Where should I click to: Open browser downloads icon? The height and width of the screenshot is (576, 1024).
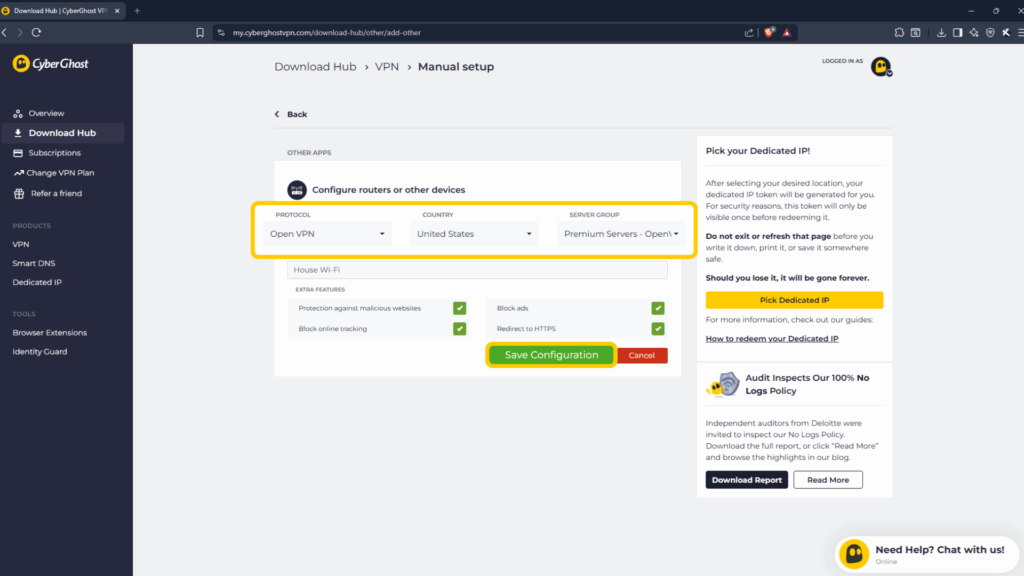pyautogui.click(x=941, y=33)
